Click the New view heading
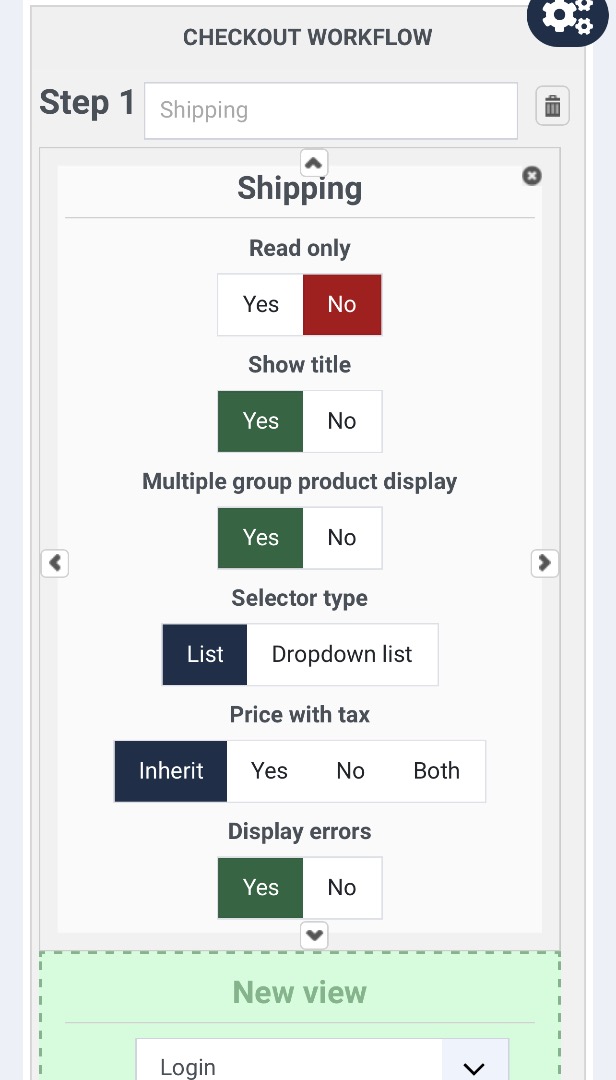The width and height of the screenshot is (616, 1080). 300,993
